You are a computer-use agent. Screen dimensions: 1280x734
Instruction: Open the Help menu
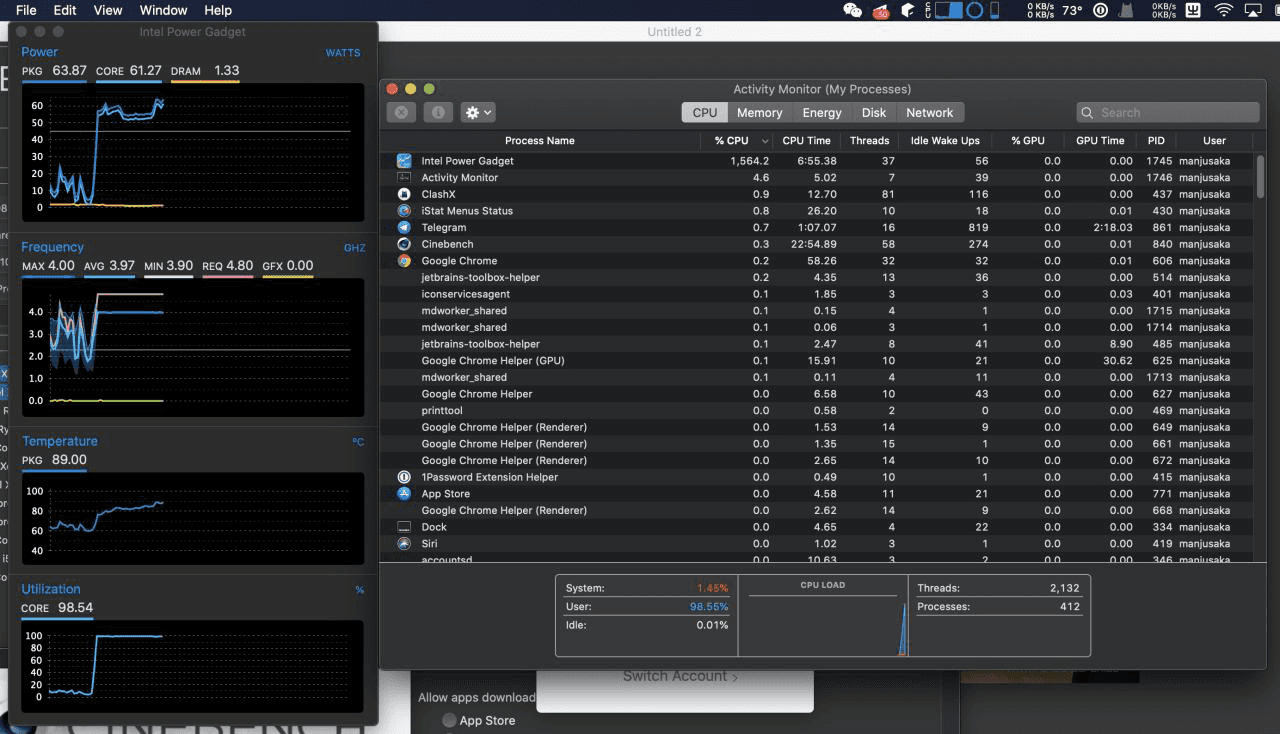(218, 10)
